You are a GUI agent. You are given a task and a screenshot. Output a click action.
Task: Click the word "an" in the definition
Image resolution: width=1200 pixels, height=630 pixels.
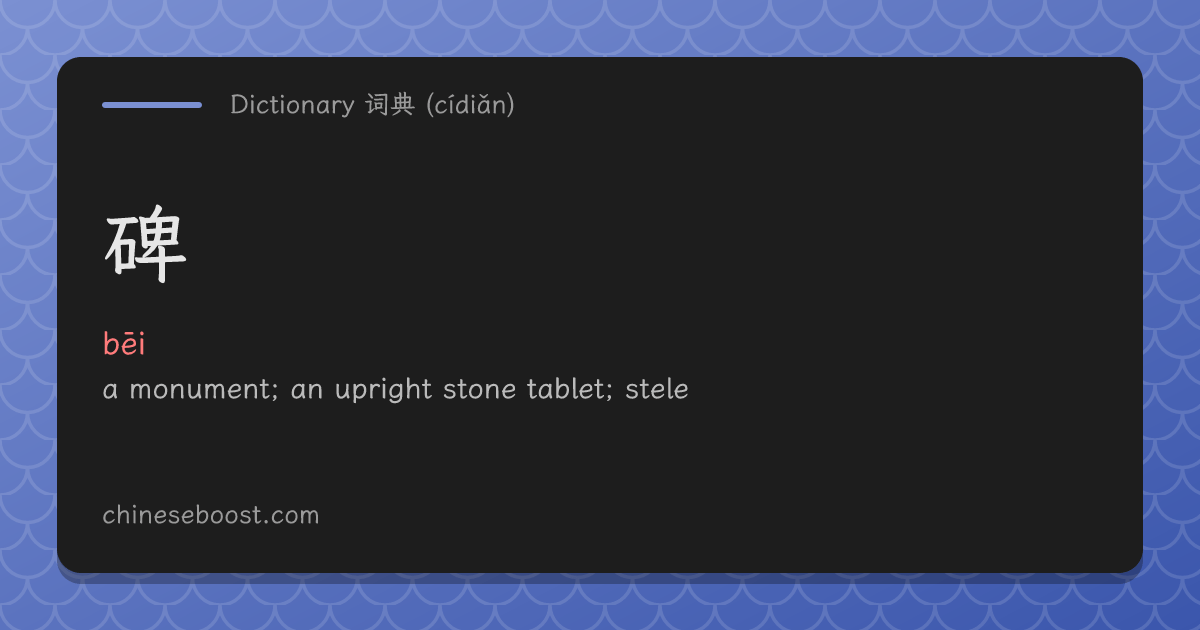pyautogui.click(x=307, y=391)
